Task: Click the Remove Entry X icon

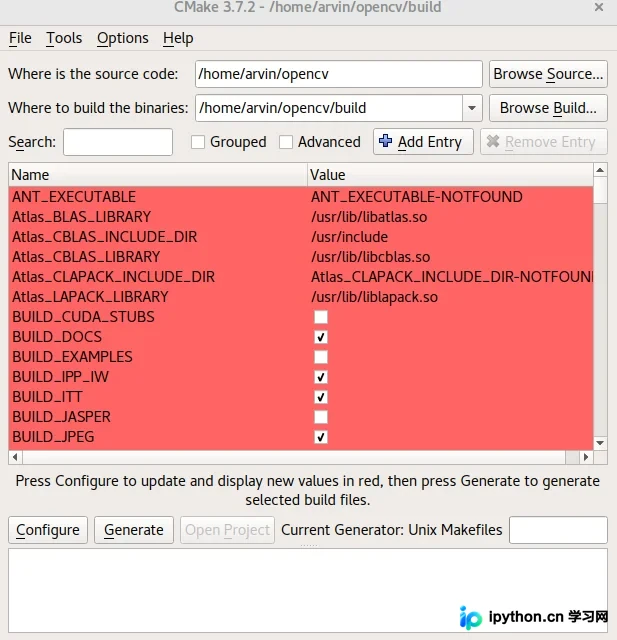Action: 493,141
